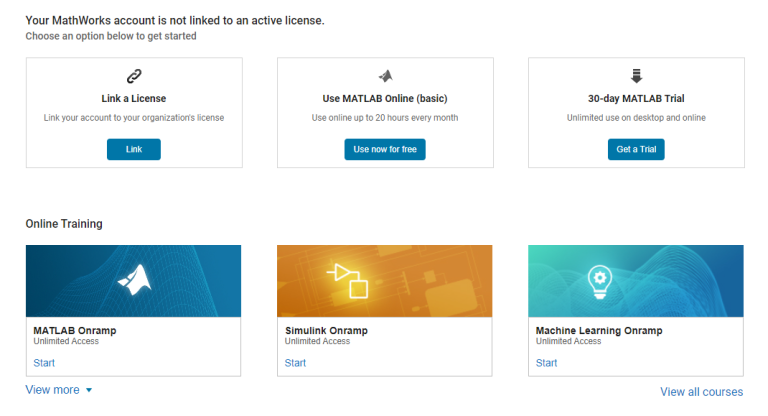Image resolution: width=768 pixels, height=416 pixels.
Task: Open the View all courses link
Action: pos(701,392)
